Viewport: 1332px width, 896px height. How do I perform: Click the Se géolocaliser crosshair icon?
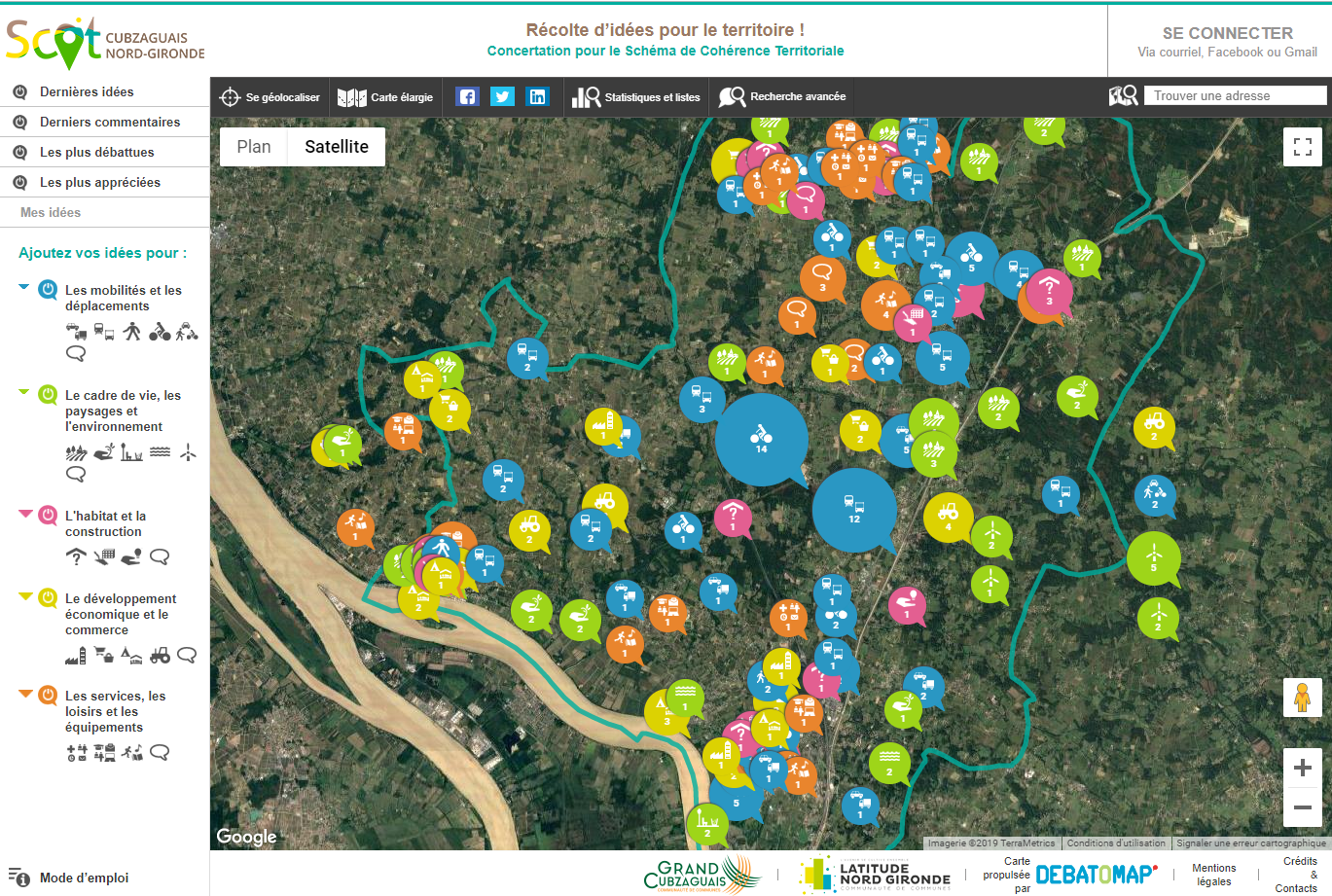click(x=230, y=97)
